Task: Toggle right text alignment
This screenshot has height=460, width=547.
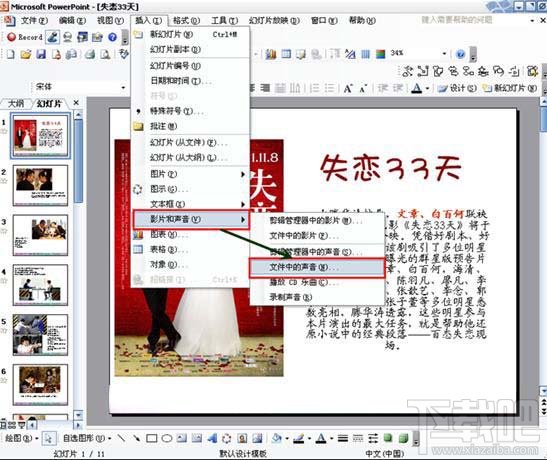Action: click(x=265, y=89)
